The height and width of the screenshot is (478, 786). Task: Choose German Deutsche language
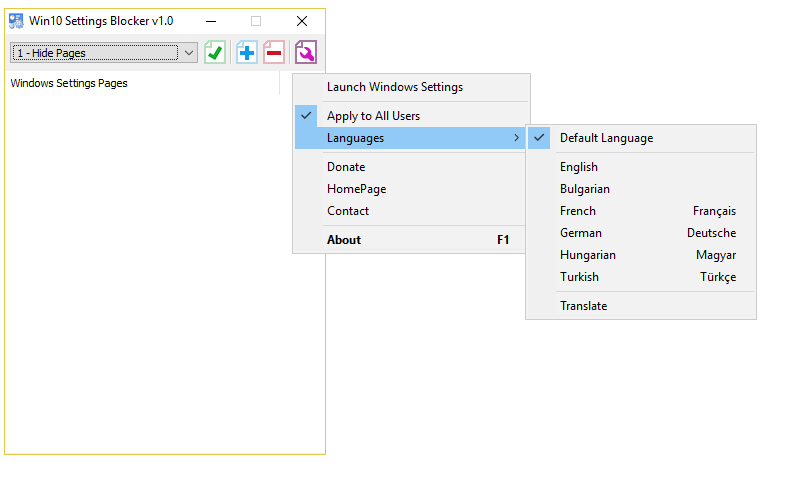click(641, 233)
